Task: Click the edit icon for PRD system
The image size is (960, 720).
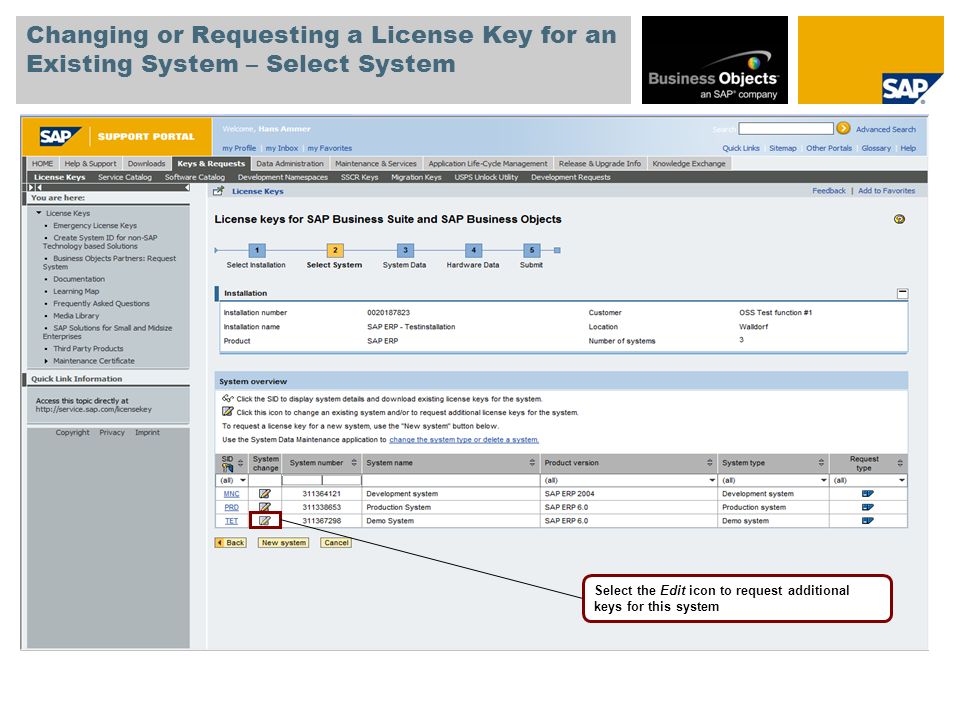Action: pos(264,507)
